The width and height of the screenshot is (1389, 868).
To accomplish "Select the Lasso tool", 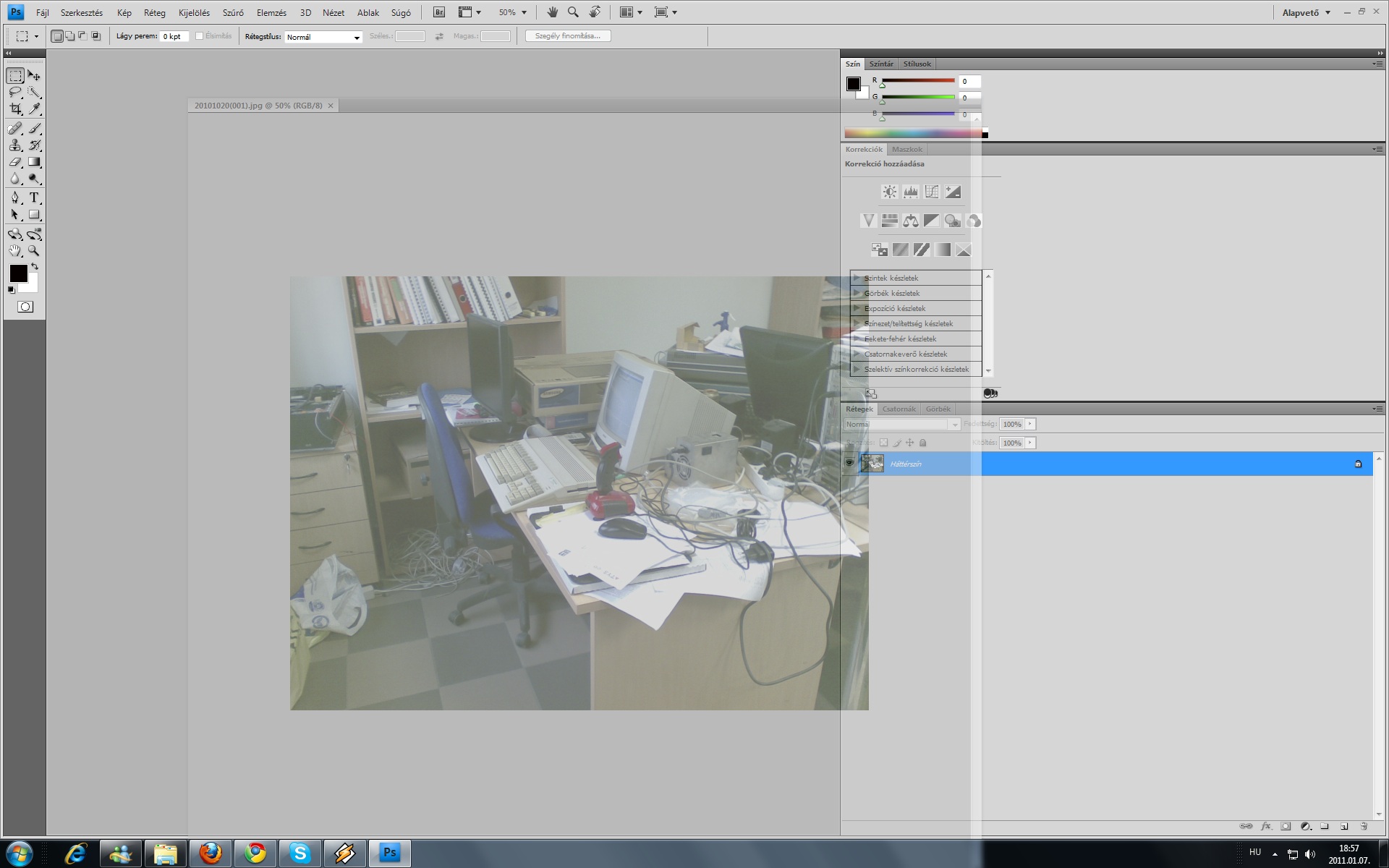I will pos(15,93).
